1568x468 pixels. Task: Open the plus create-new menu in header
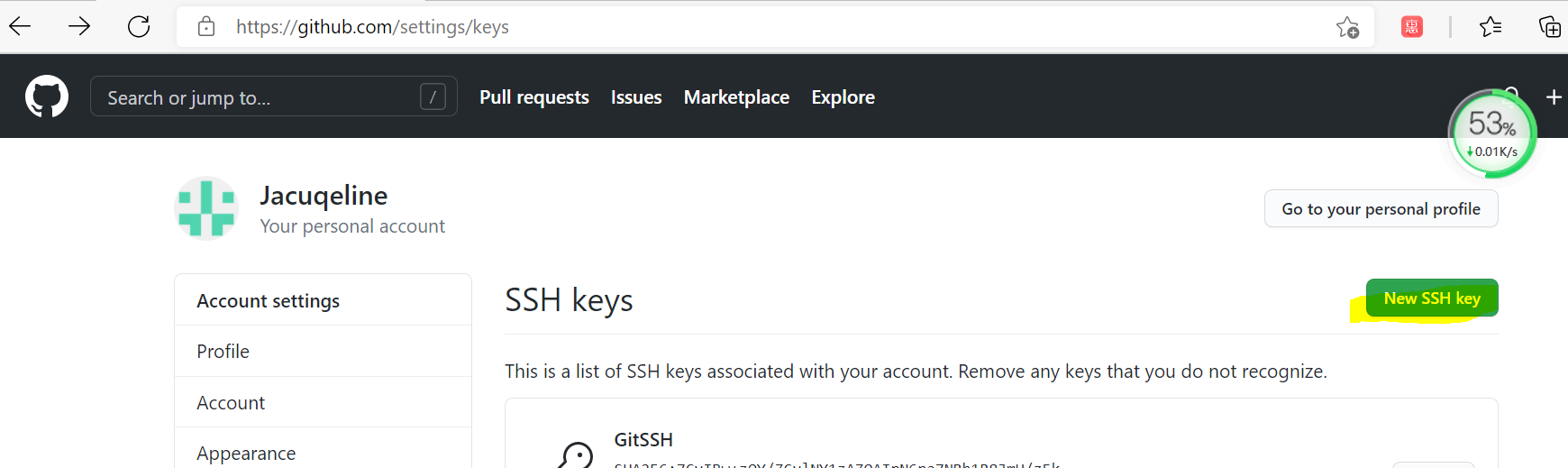[1554, 96]
